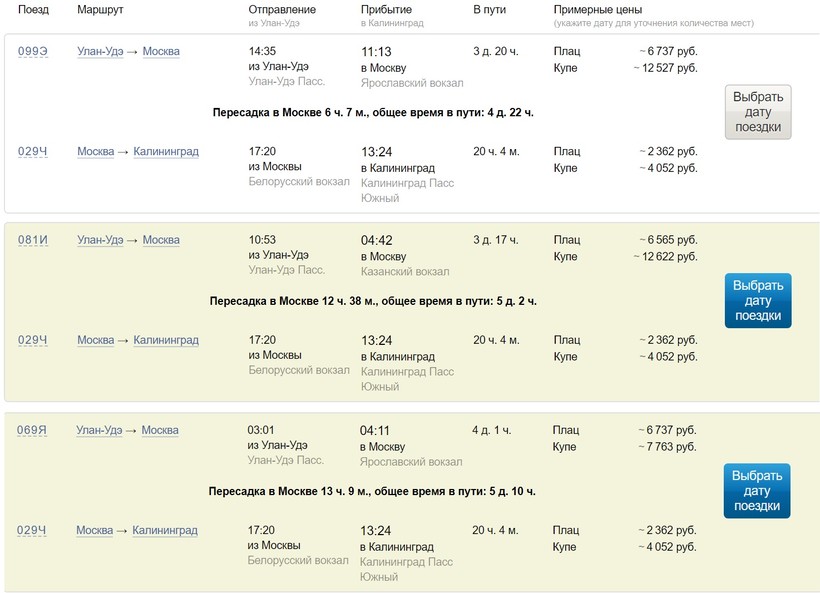Click Улан-Удэ link in train 099Э route
This screenshot has width=820, height=593.
point(100,51)
